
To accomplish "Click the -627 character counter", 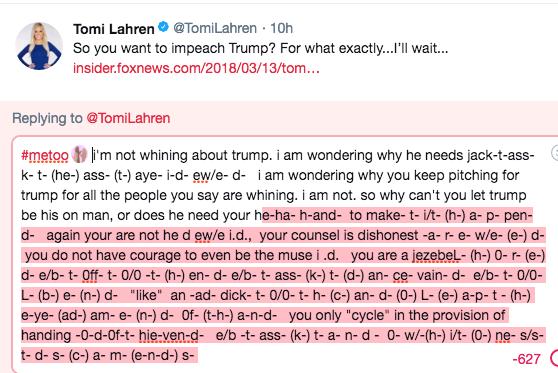I will [x=526, y=359].
